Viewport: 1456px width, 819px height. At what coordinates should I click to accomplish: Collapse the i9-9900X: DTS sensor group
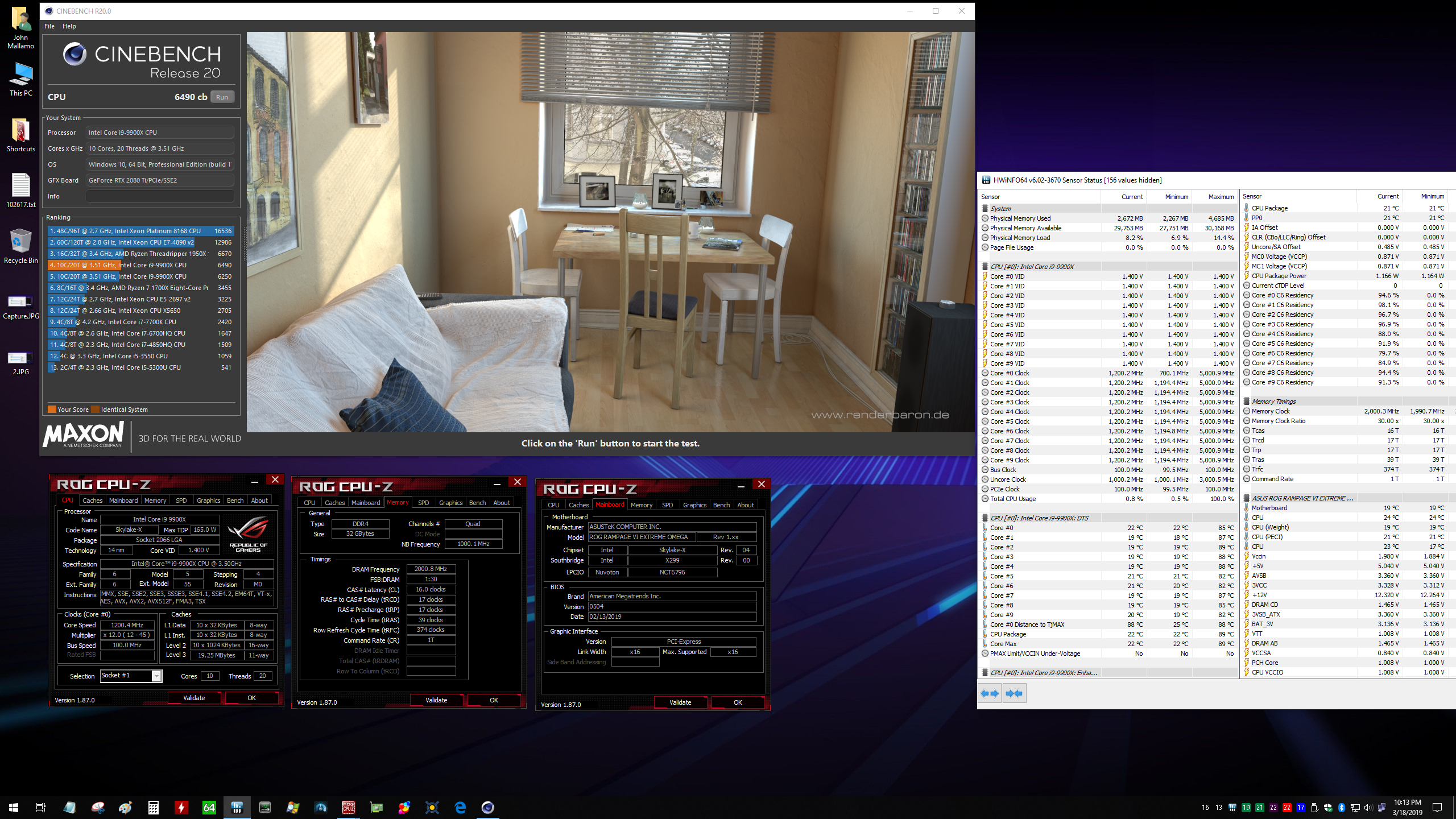pos(985,518)
